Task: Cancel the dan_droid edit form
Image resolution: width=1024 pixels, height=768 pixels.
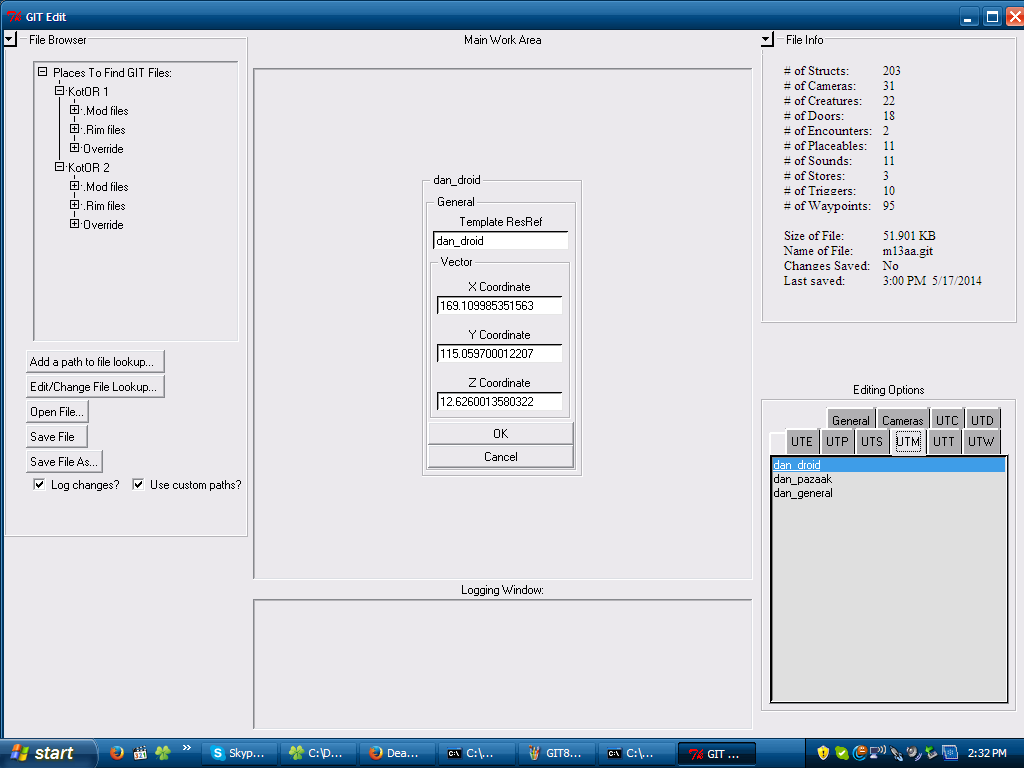Action: tap(500, 456)
